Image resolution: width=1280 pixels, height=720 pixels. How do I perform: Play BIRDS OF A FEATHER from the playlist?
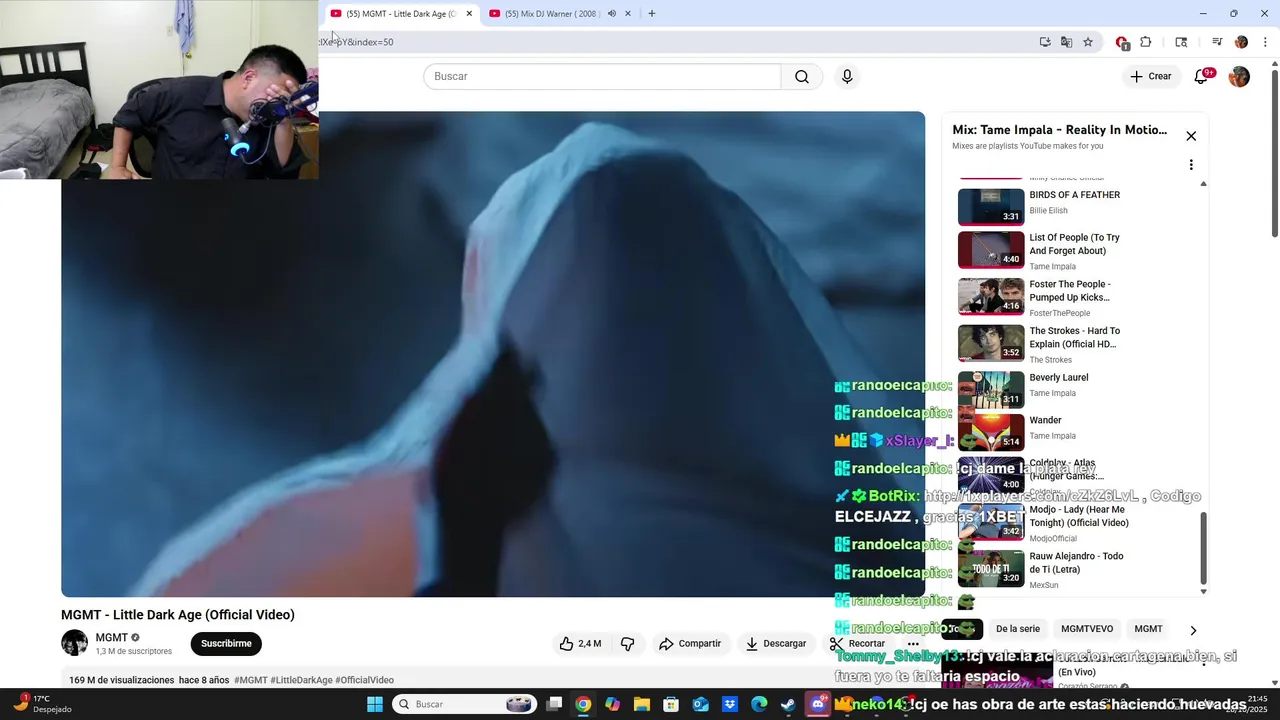point(1075,207)
